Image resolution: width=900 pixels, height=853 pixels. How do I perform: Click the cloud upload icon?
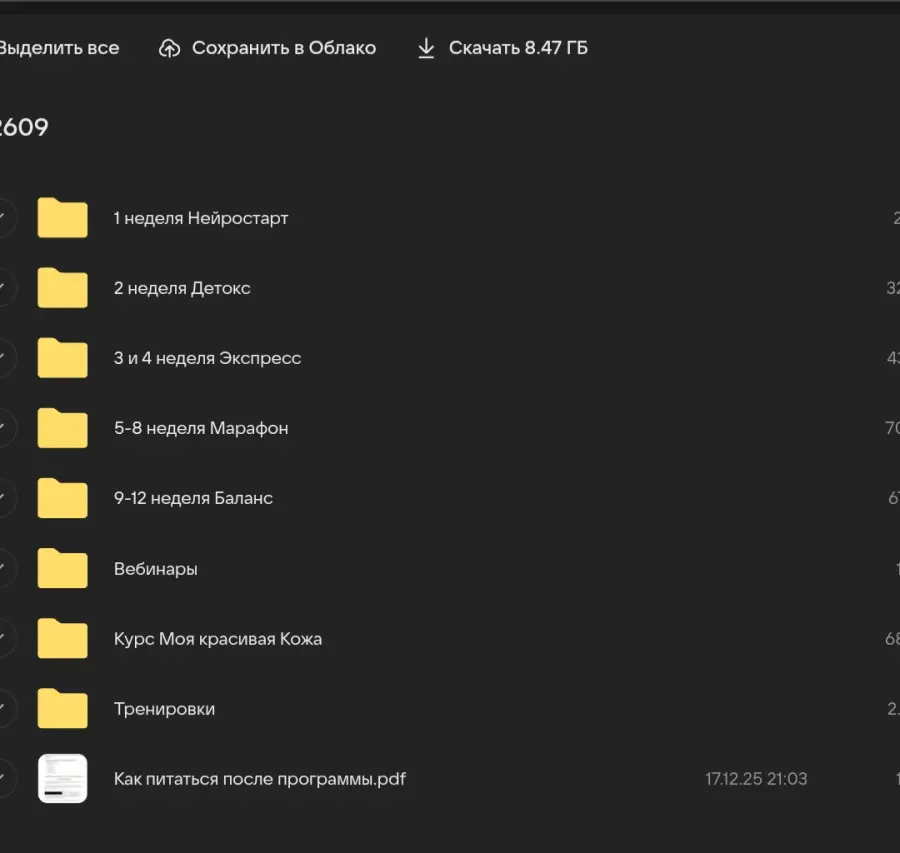pyautogui.click(x=170, y=48)
